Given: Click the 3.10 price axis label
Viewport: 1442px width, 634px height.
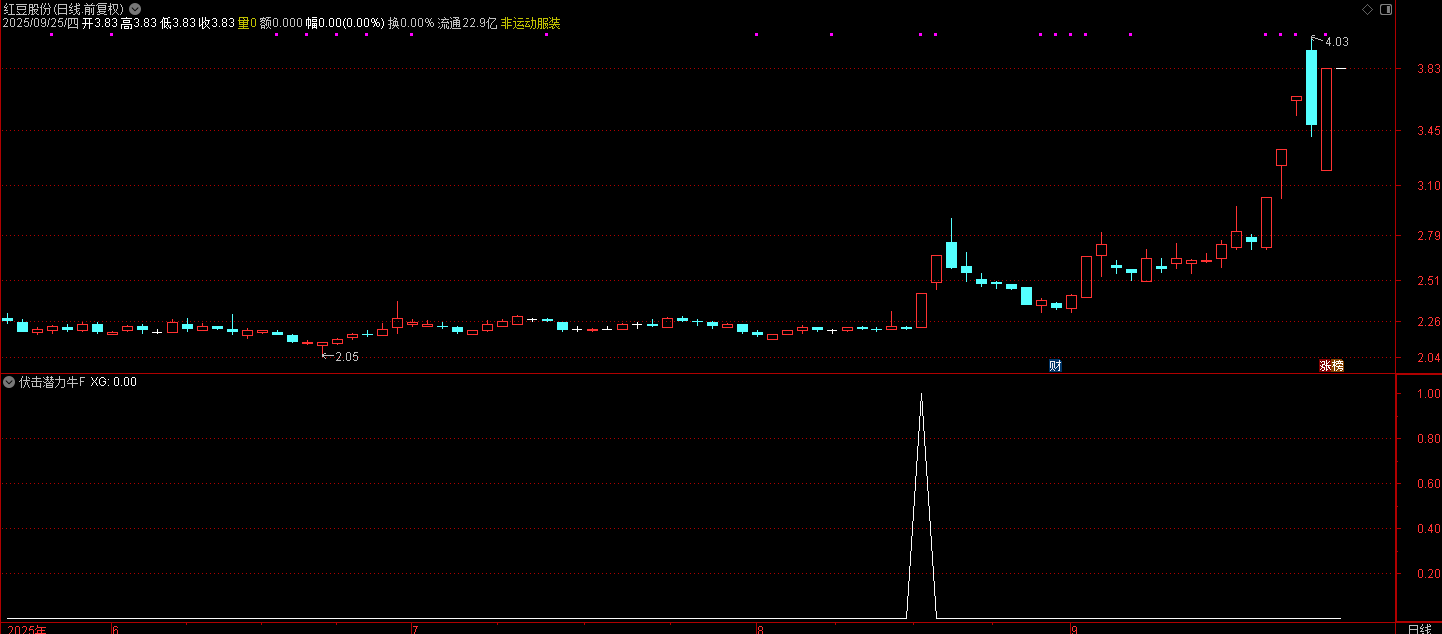Looking at the screenshot, I should 1427,186.
